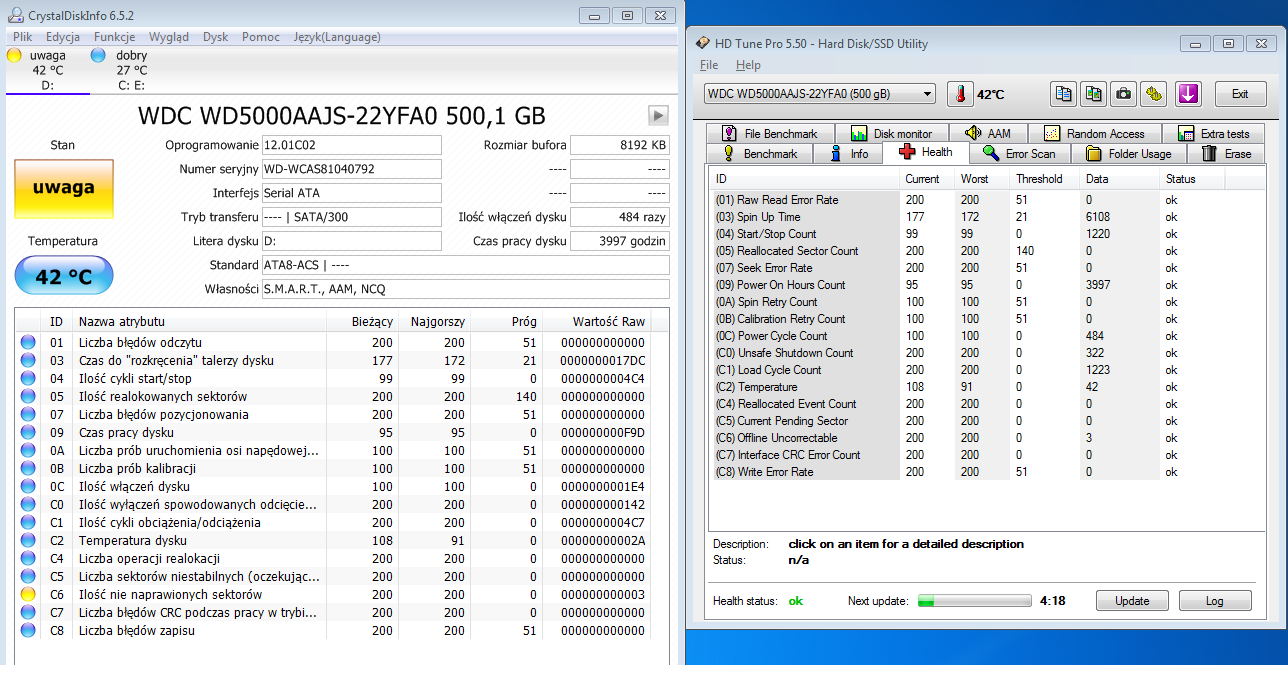Click status circle of 'Ilość realokowanych sektorów'
The height and width of the screenshot is (694, 1288).
[28, 396]
